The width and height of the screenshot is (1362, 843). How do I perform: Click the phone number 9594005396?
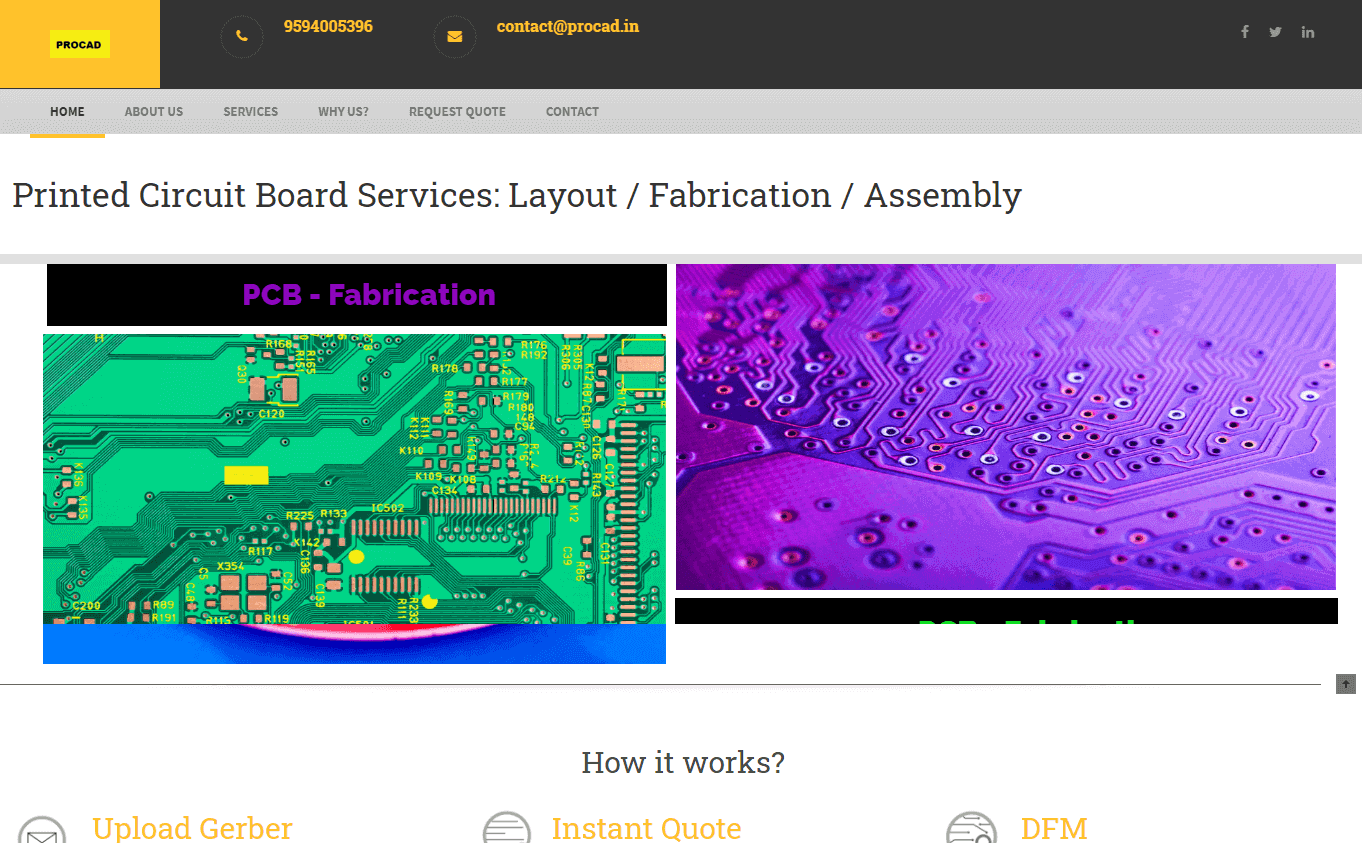pos(328,27)
